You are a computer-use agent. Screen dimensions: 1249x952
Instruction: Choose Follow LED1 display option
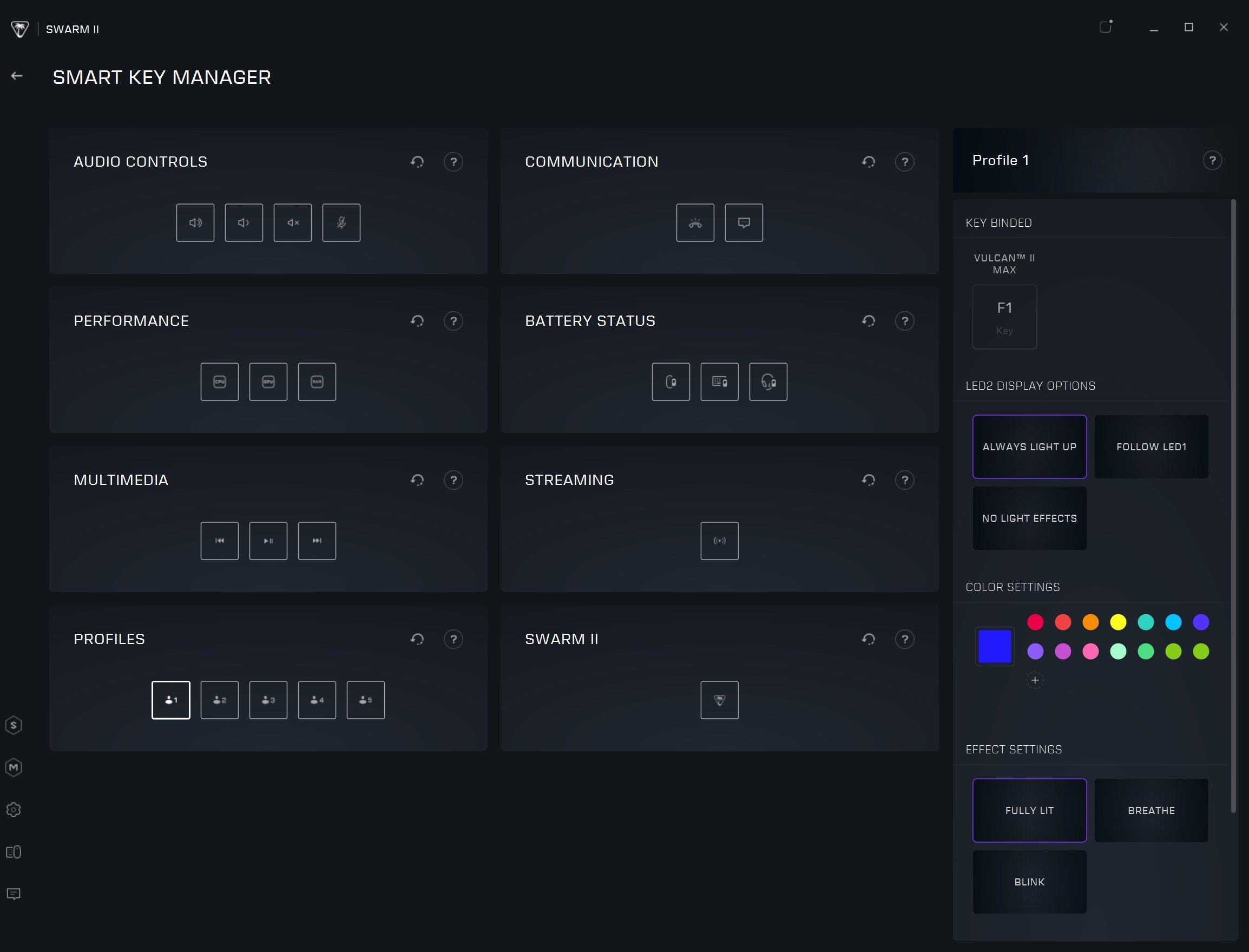pyautogui.click(x=1151, y=447)
